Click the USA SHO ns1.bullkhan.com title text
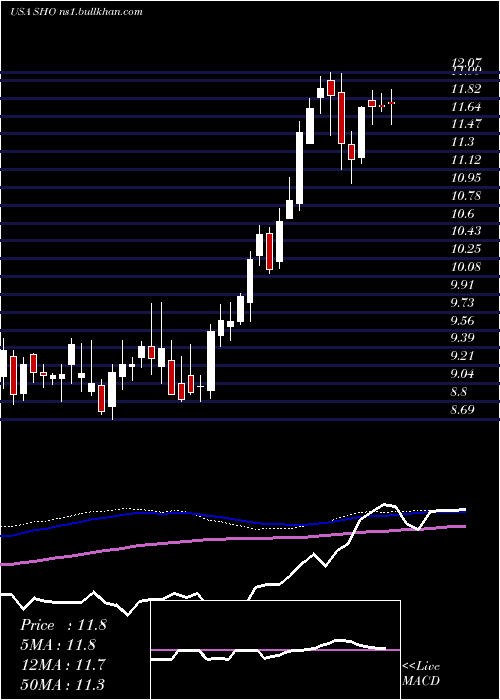Viewport: 500px width, 700px height. [x=76, y=12]
